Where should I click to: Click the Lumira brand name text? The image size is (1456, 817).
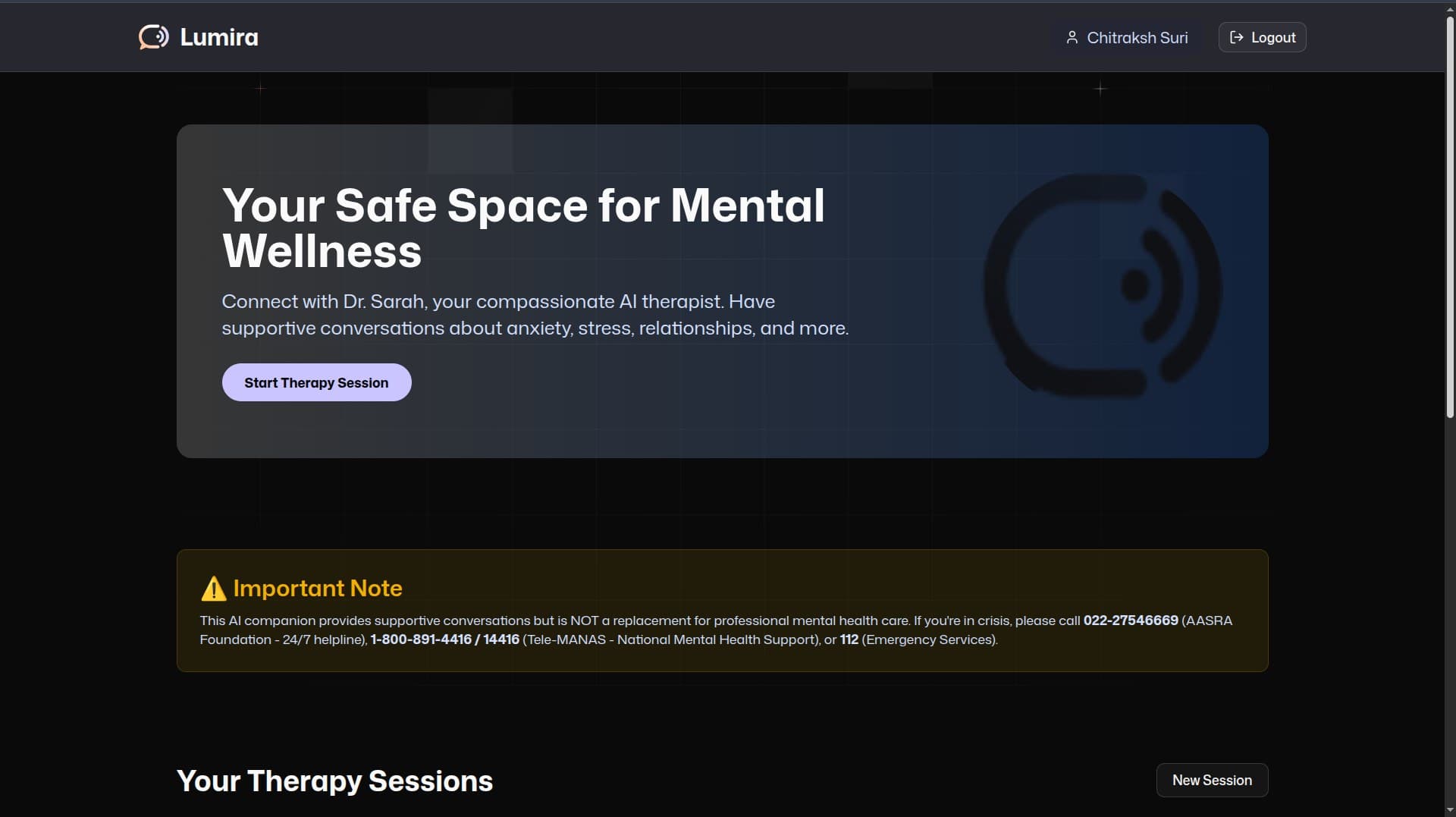pyautogui.click(x=219, y=36)
